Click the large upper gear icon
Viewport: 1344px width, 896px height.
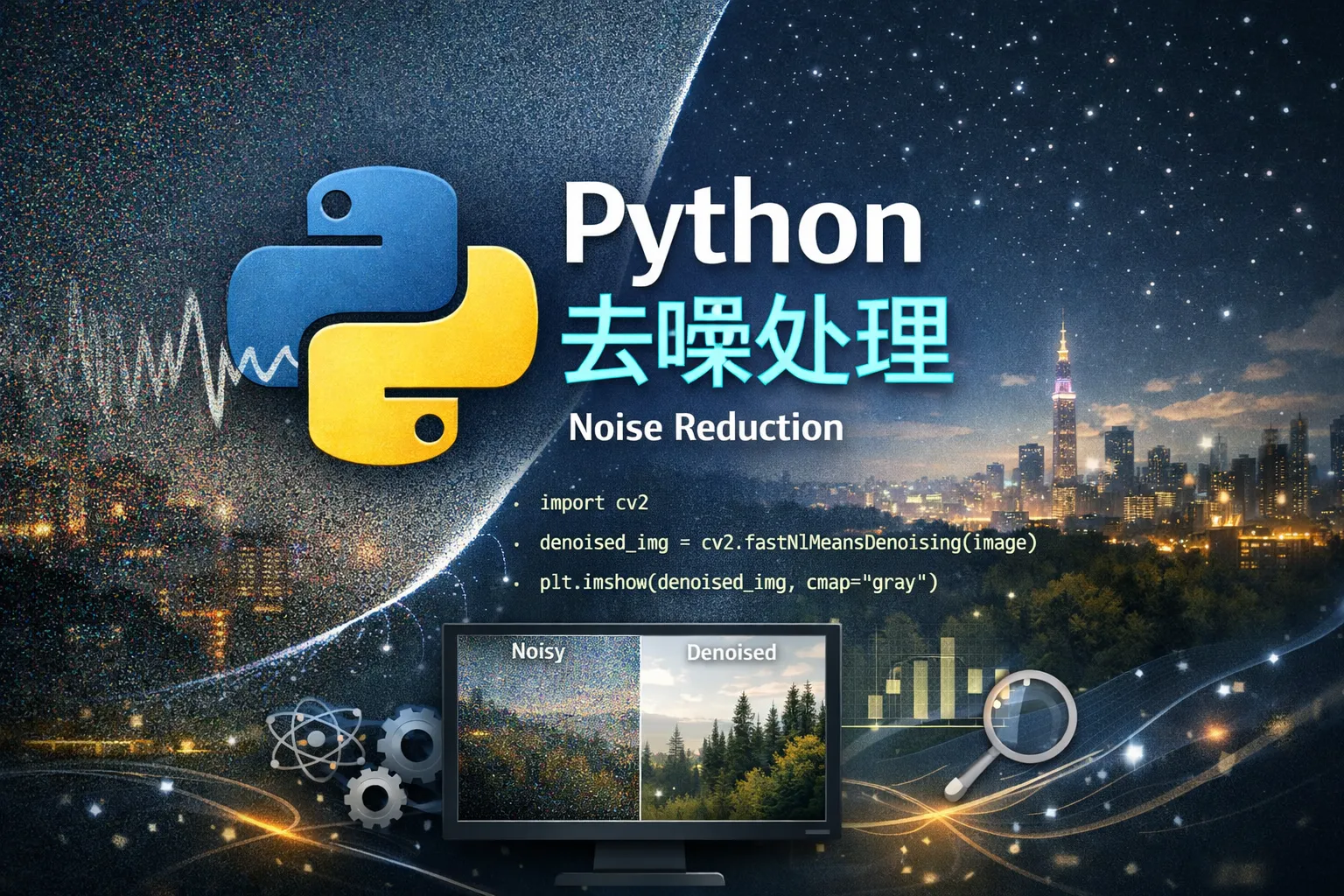coord(414,745)
